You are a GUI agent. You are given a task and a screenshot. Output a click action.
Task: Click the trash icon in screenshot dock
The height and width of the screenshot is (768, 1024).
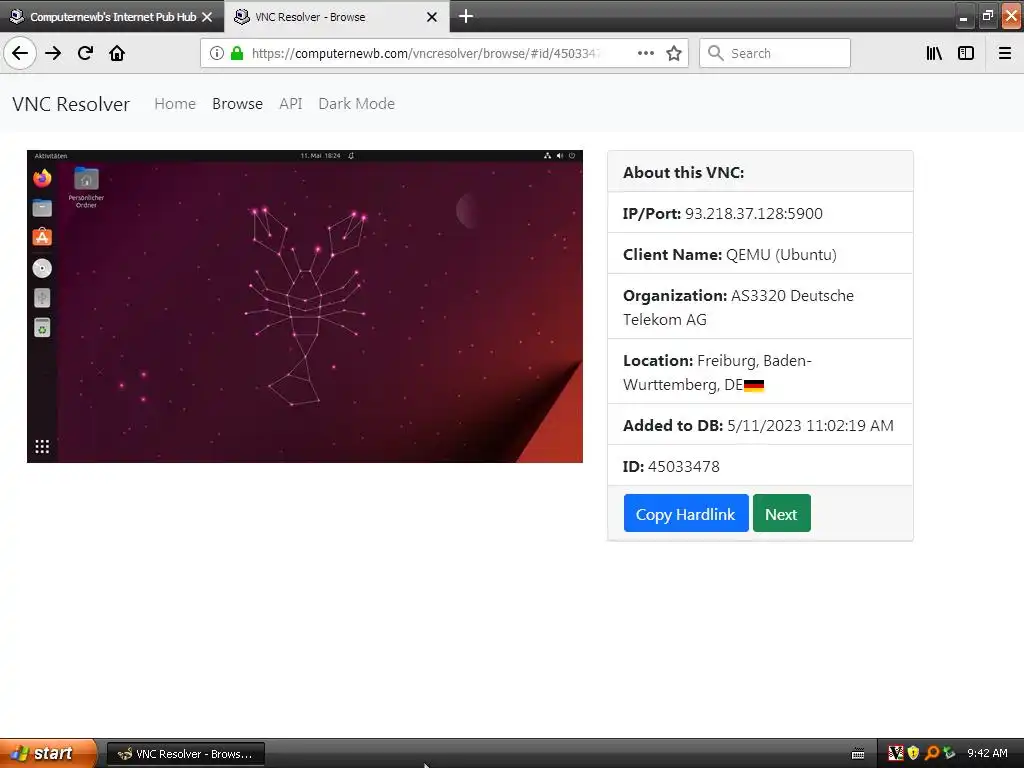tap(42, 328)
